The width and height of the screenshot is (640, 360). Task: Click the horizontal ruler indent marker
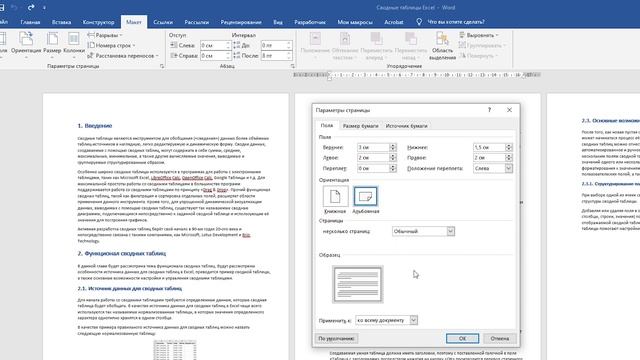329,76
